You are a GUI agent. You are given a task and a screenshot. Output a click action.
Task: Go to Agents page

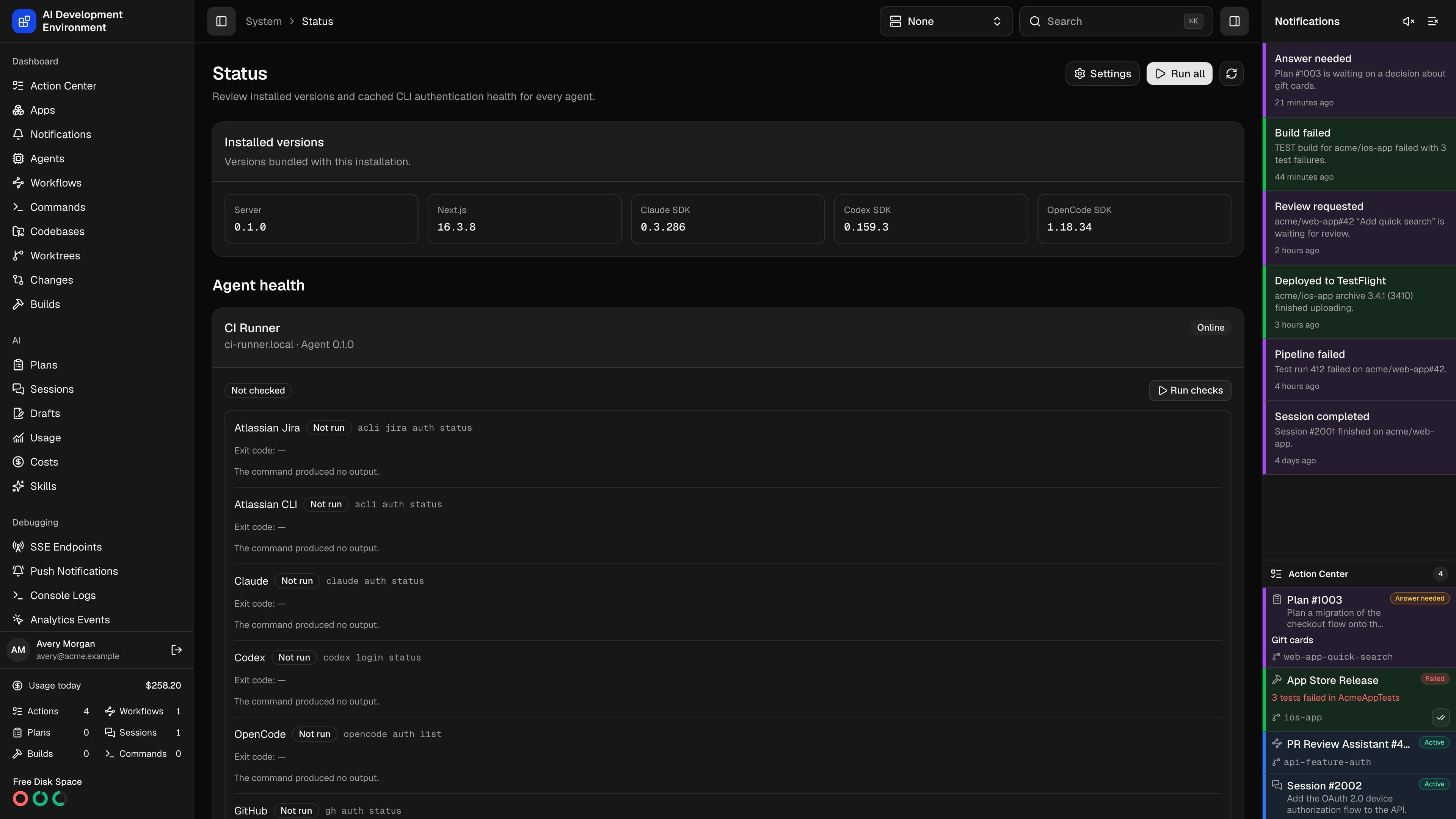click(x=97, y=159)
